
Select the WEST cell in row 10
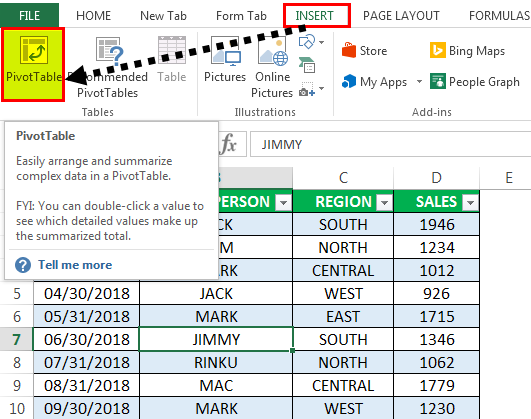343,408
